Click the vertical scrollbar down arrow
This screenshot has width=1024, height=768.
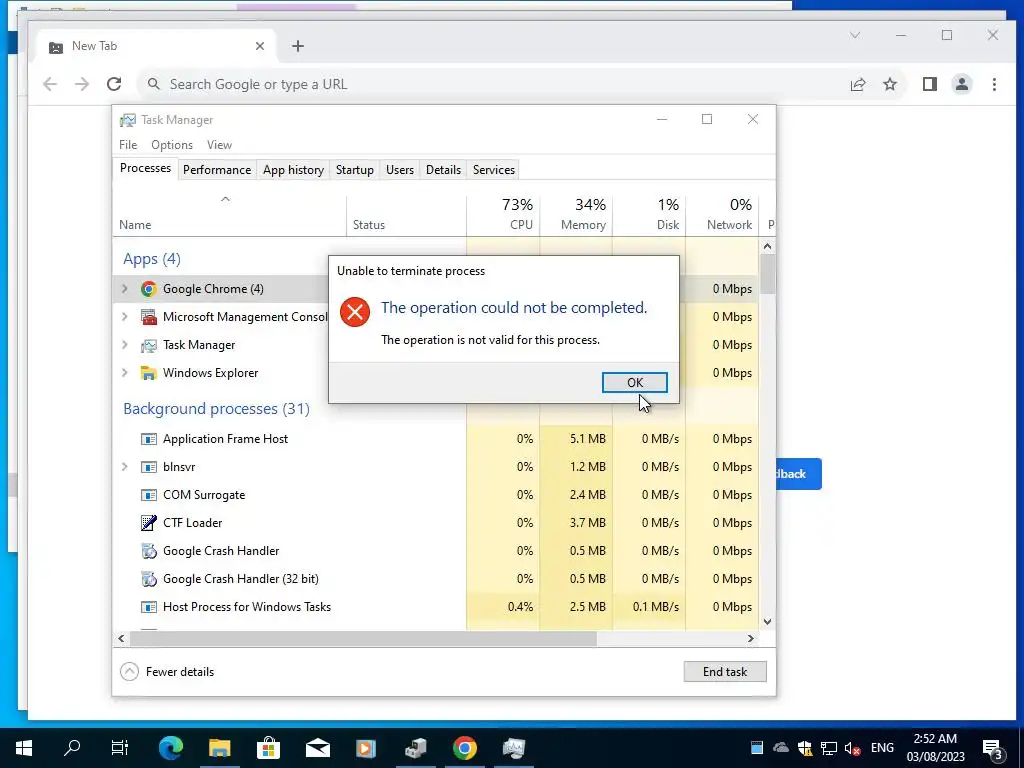tap(767, 622)
